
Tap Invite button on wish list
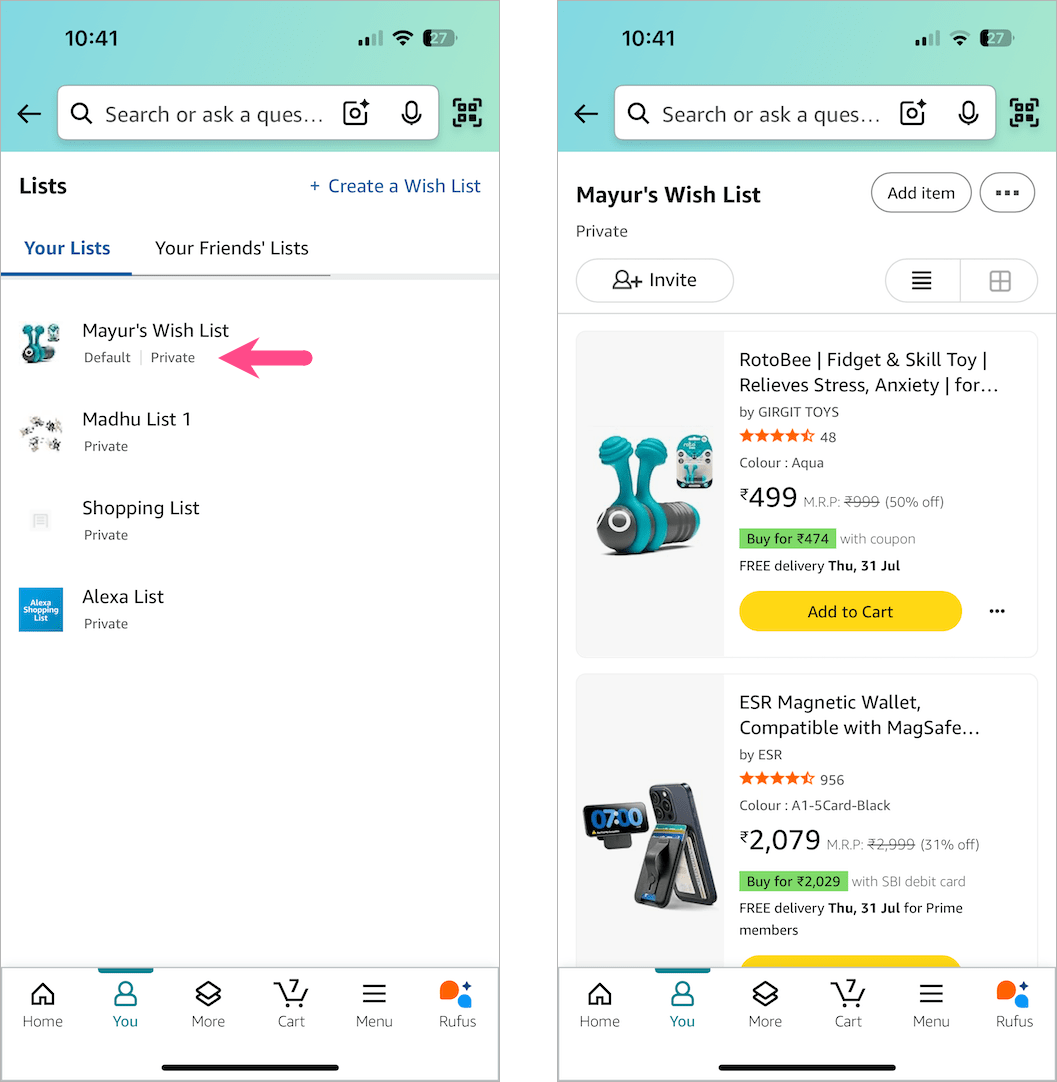655,280
